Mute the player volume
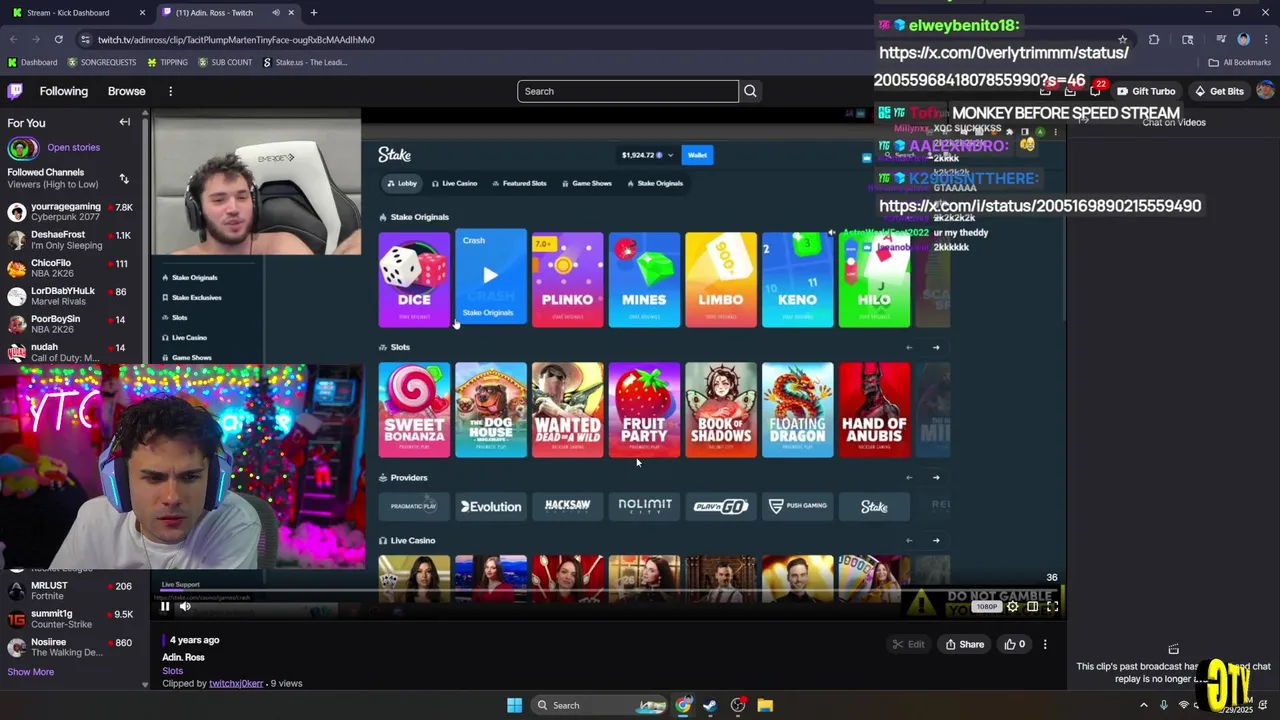1280x720 pixels. (185, 606)
